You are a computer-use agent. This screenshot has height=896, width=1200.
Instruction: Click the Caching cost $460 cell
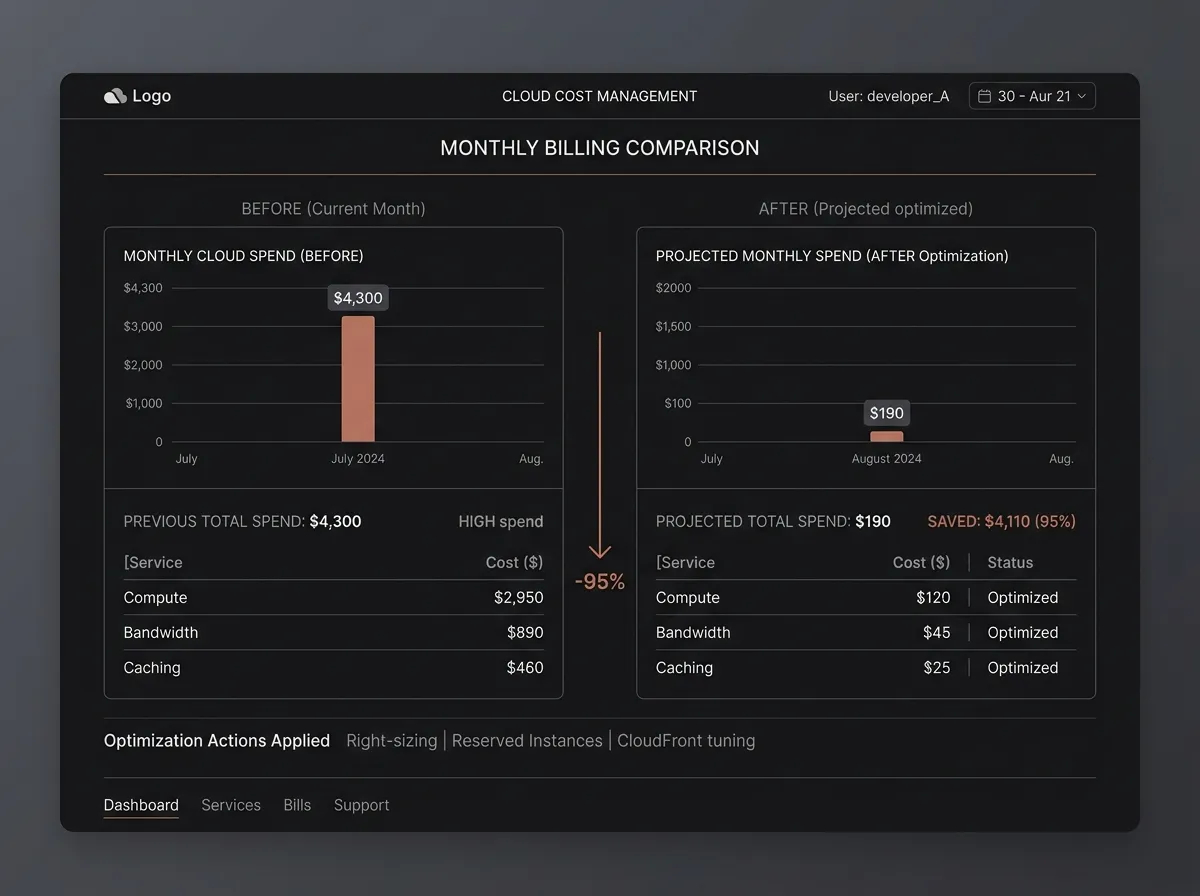(525, 668)
